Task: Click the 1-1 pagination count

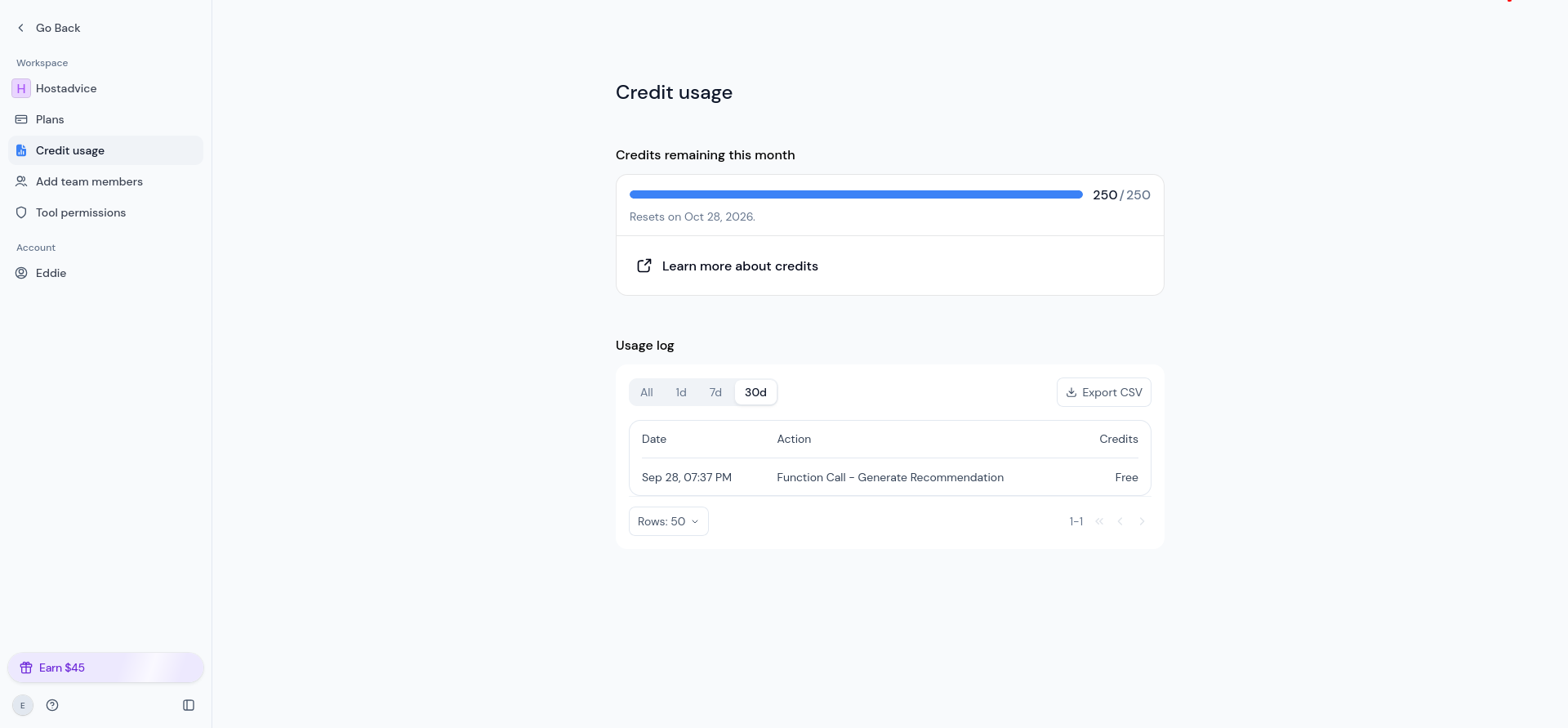Action: [1076, 521]
